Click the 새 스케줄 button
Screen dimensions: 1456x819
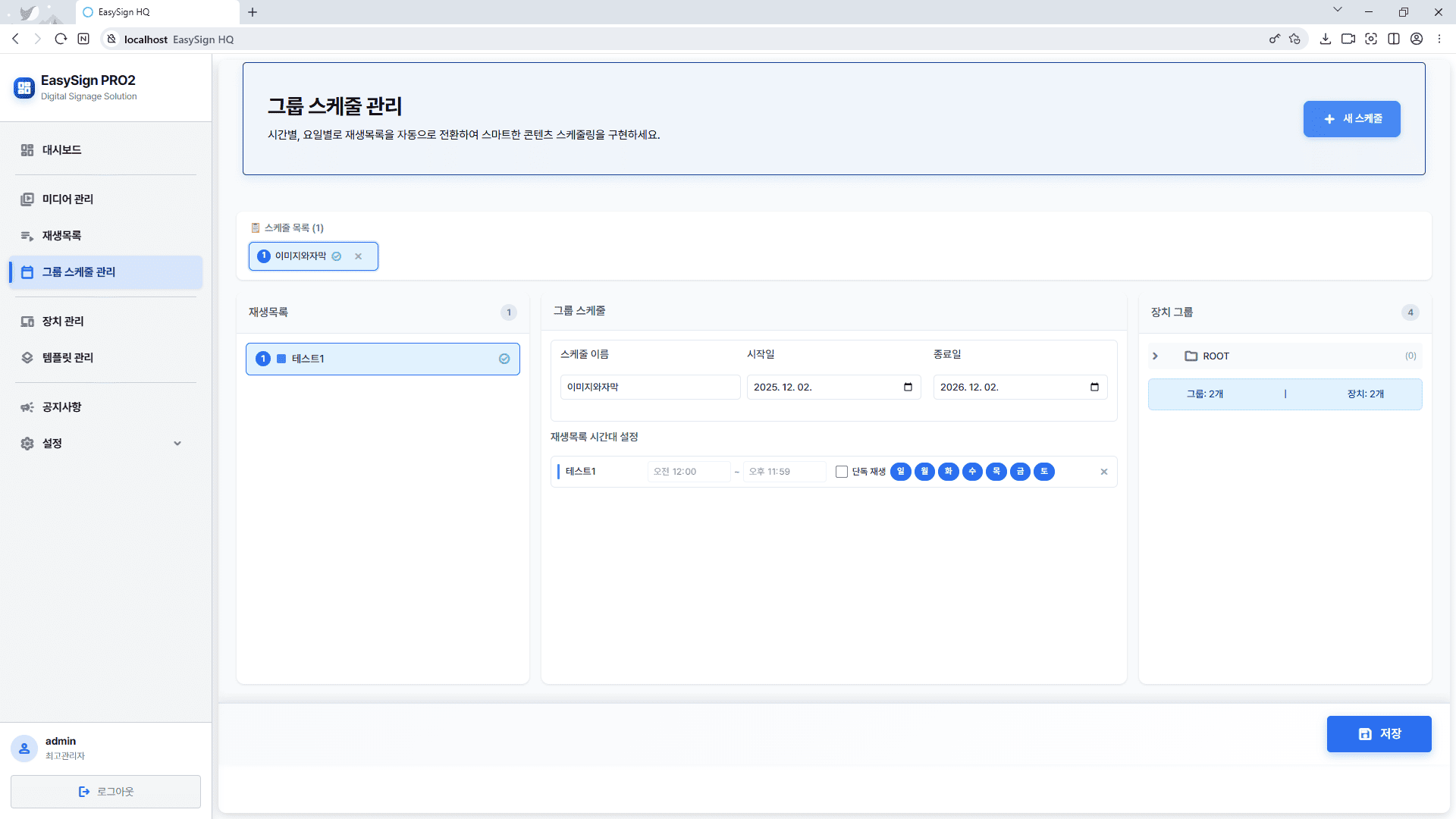(x=1351, y=119)
